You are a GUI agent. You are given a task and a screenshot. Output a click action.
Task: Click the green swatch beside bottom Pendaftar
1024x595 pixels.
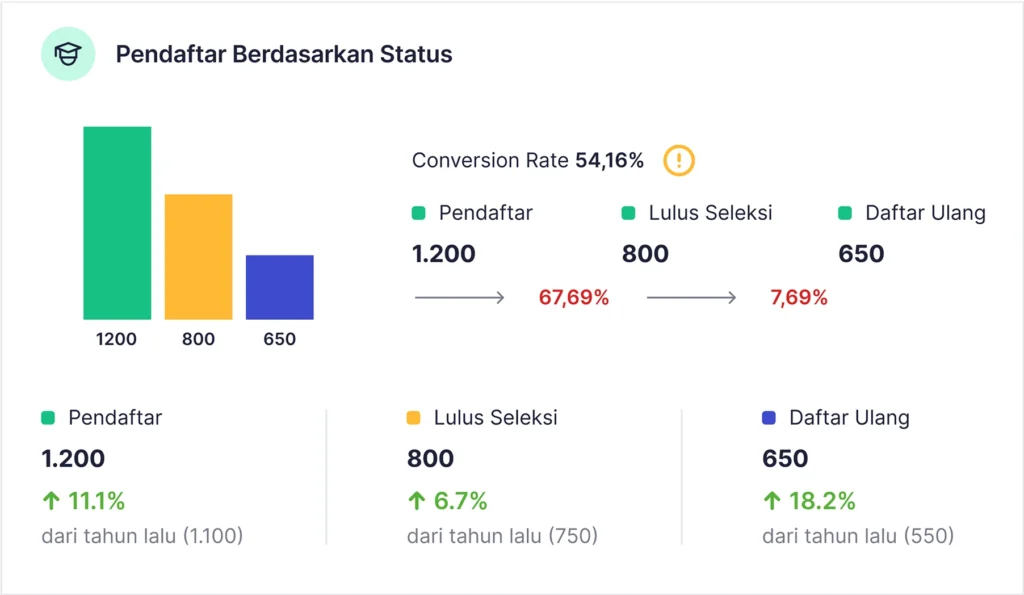(48, 418)
